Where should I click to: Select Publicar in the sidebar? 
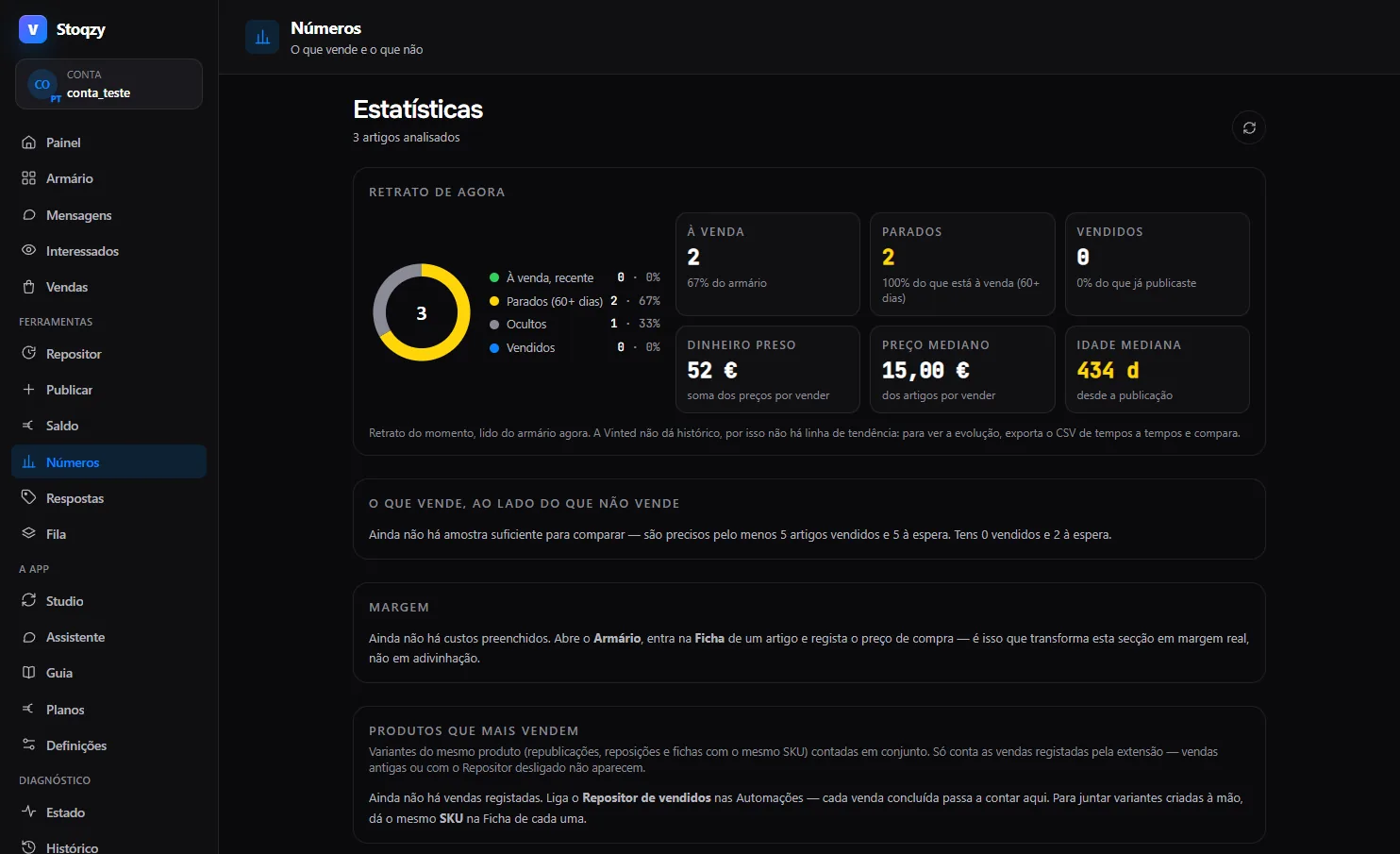tap(108, 390)
